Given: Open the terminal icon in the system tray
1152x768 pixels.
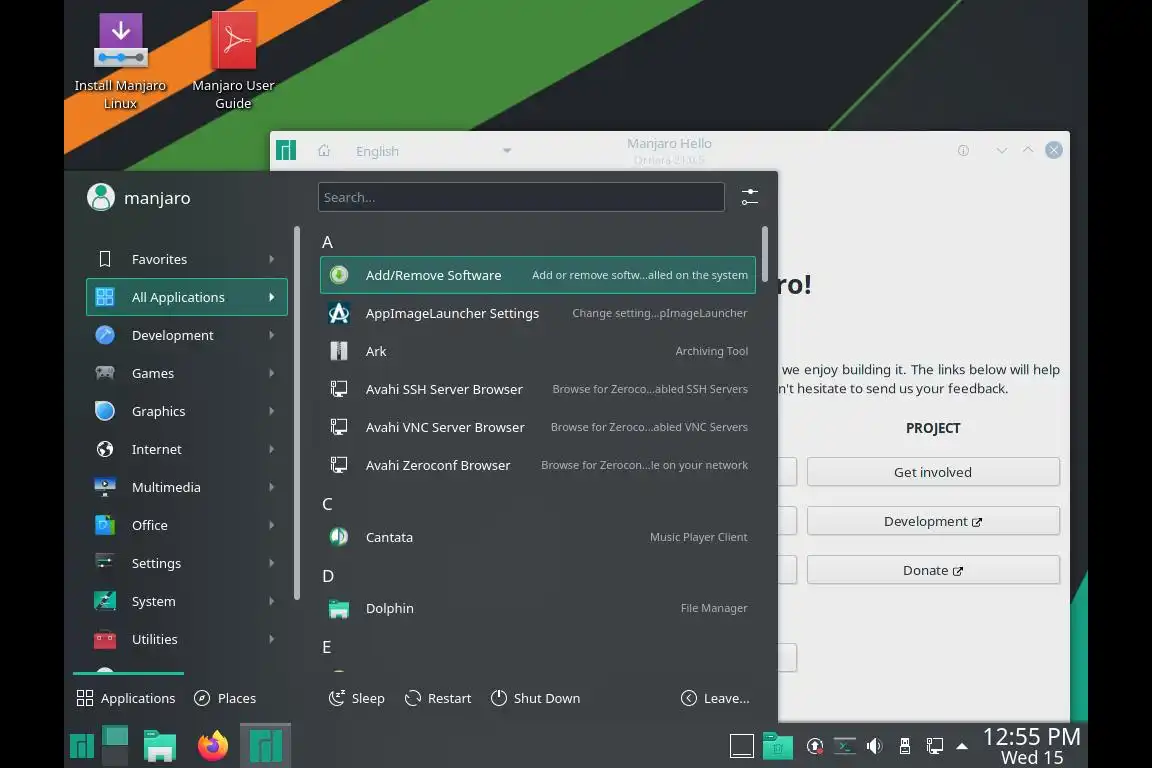Looking at the screenshot, I should click(845, 747).
